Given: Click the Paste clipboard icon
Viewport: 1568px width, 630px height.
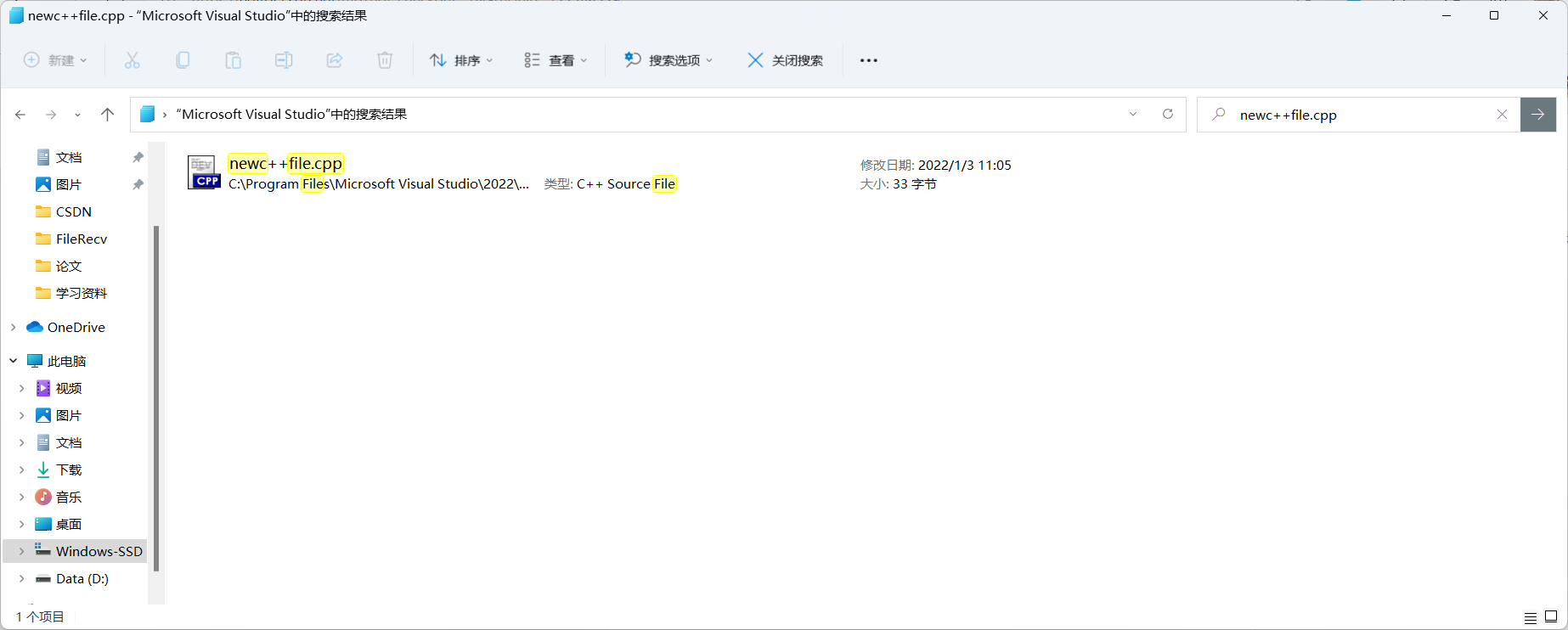Looking at the screenshot, I should click(233, 60).
